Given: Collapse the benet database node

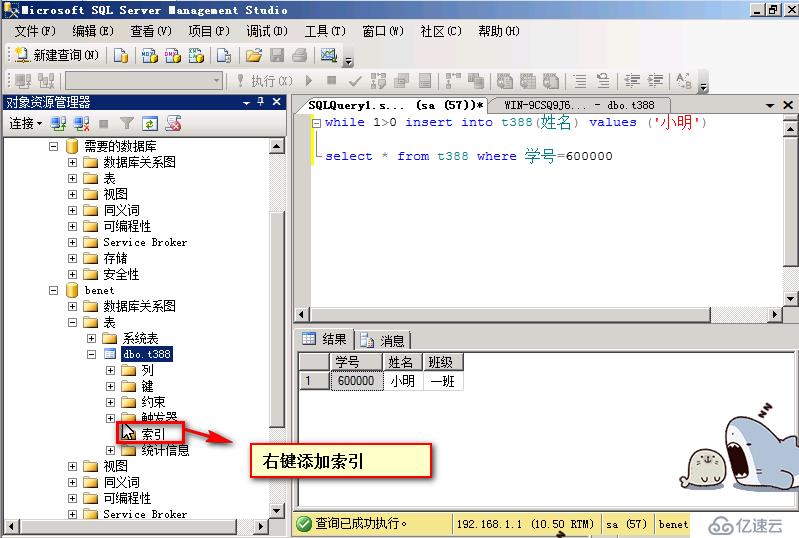Looking at the screenshot, I should coord(54,290).
